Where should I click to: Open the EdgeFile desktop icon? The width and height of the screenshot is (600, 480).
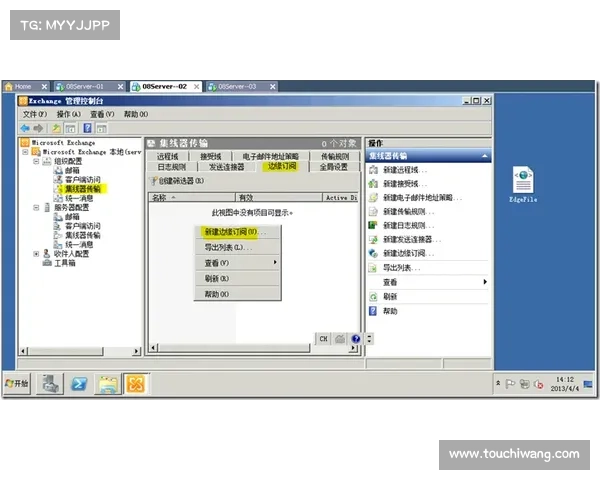[523, 184]
